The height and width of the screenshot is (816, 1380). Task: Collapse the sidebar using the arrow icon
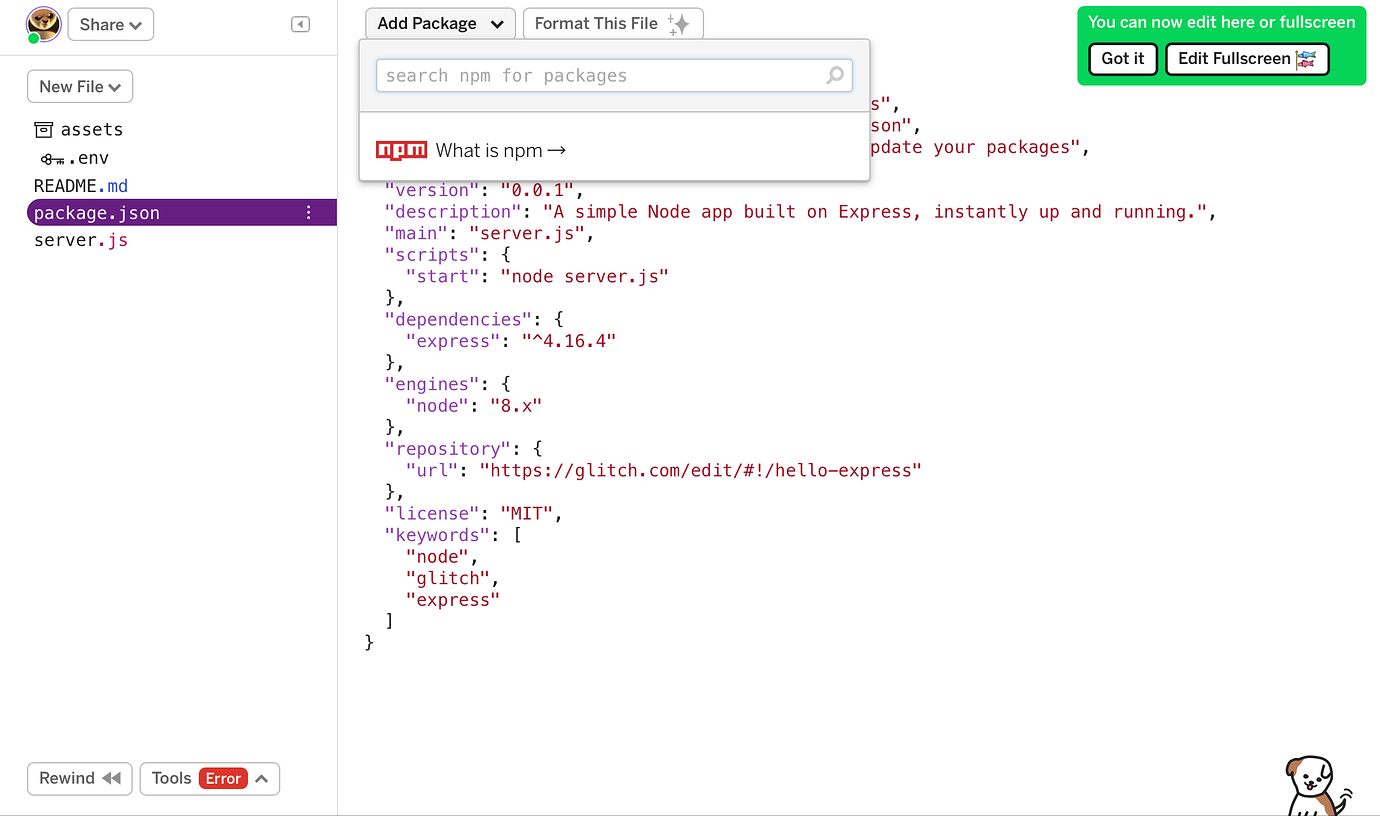tap(300, 24)
